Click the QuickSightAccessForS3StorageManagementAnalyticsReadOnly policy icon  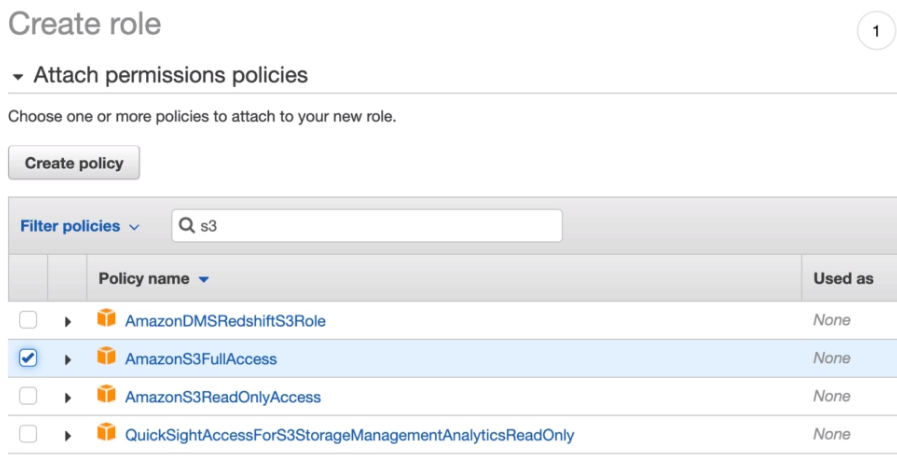pyautogui.click(x=106, y=434)
